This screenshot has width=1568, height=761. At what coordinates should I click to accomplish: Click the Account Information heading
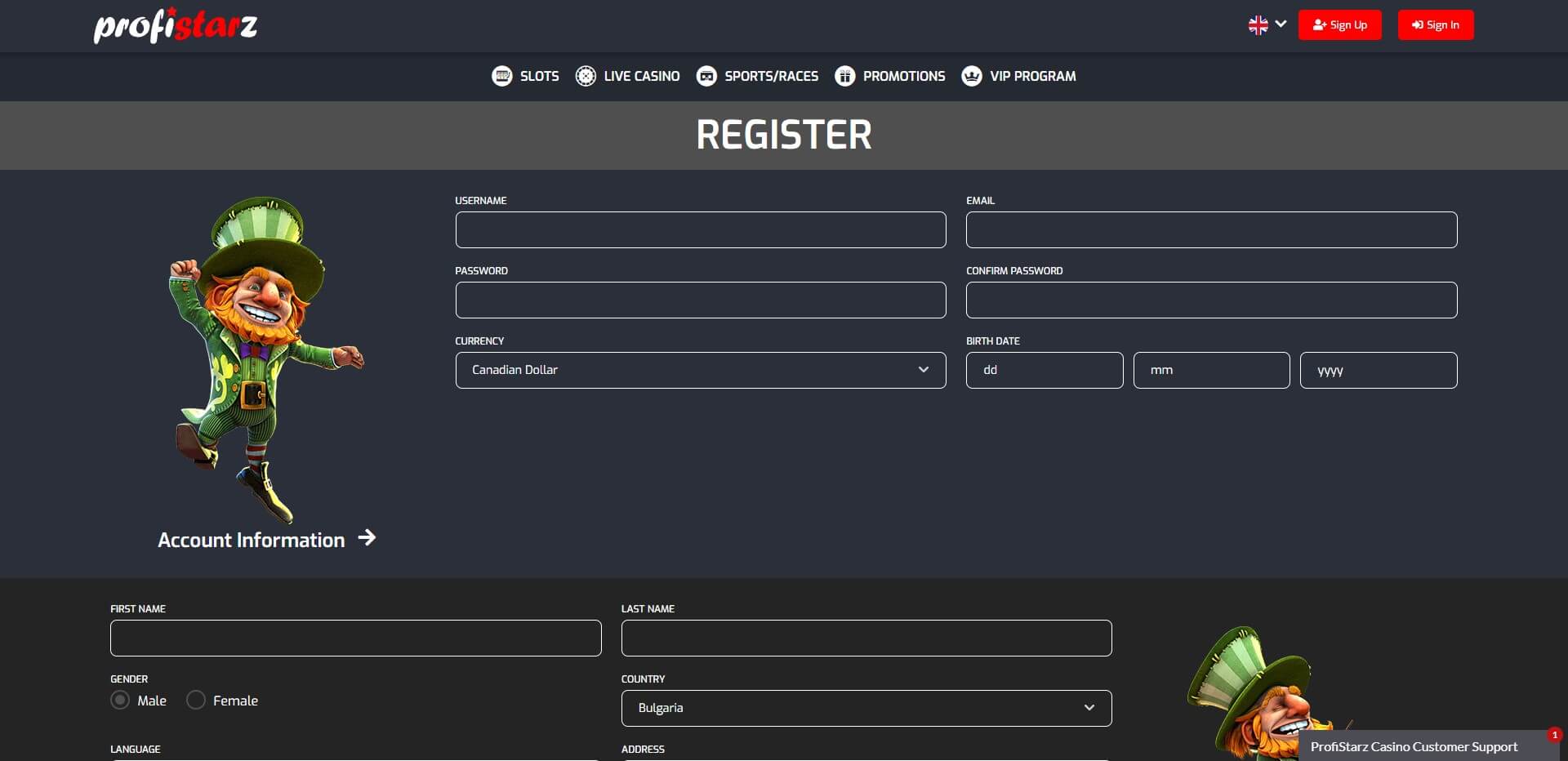[252, 540]
